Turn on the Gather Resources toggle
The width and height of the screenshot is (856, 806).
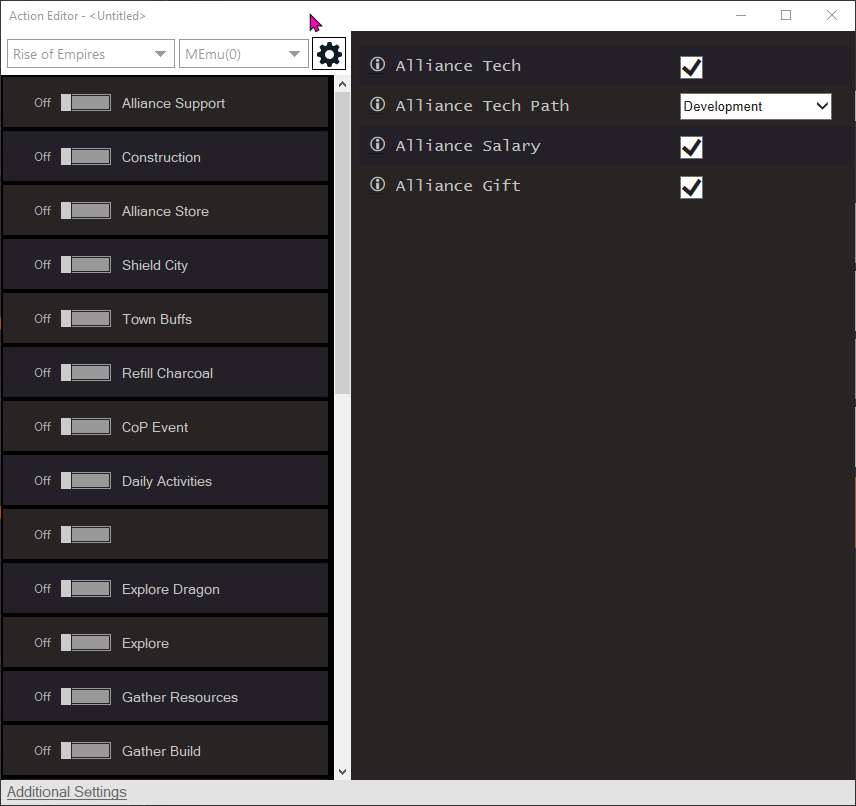[x=86, y=697]
